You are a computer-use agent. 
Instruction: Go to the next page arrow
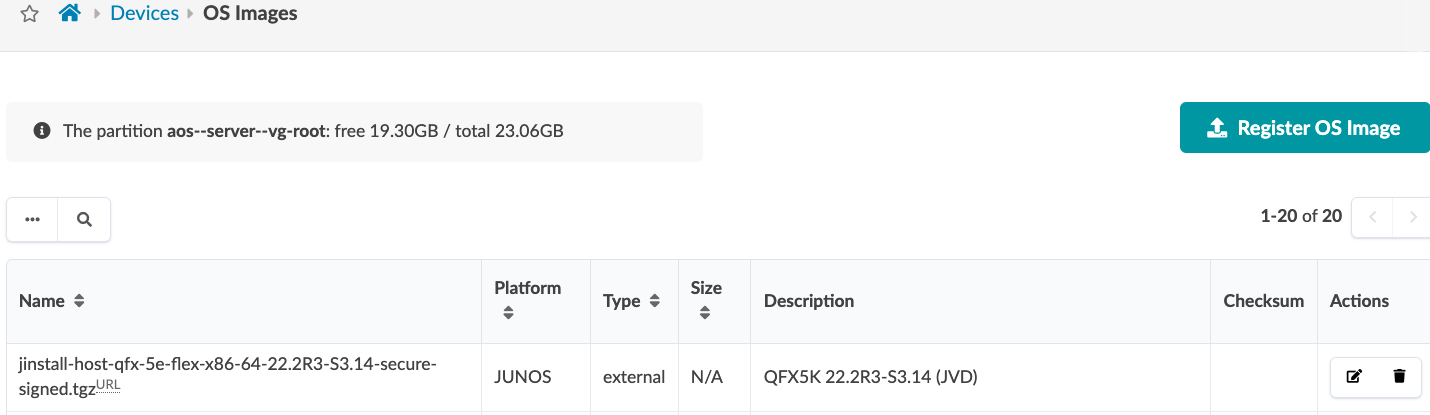(x=1412, y=217)
